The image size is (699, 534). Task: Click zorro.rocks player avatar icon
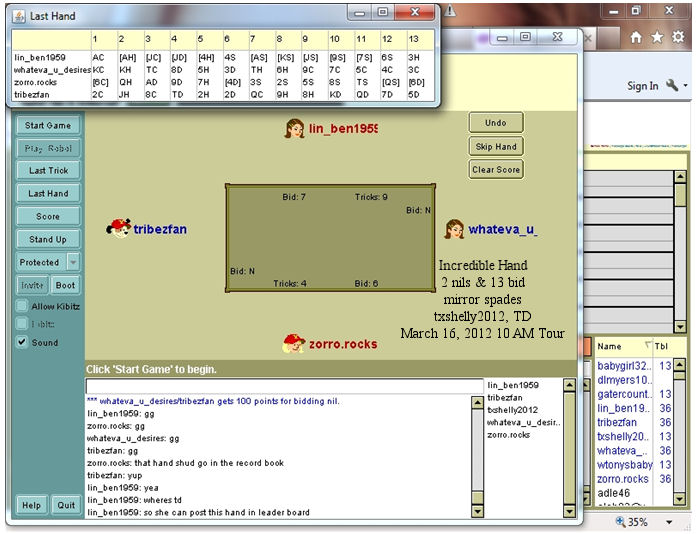click(293, 344)
